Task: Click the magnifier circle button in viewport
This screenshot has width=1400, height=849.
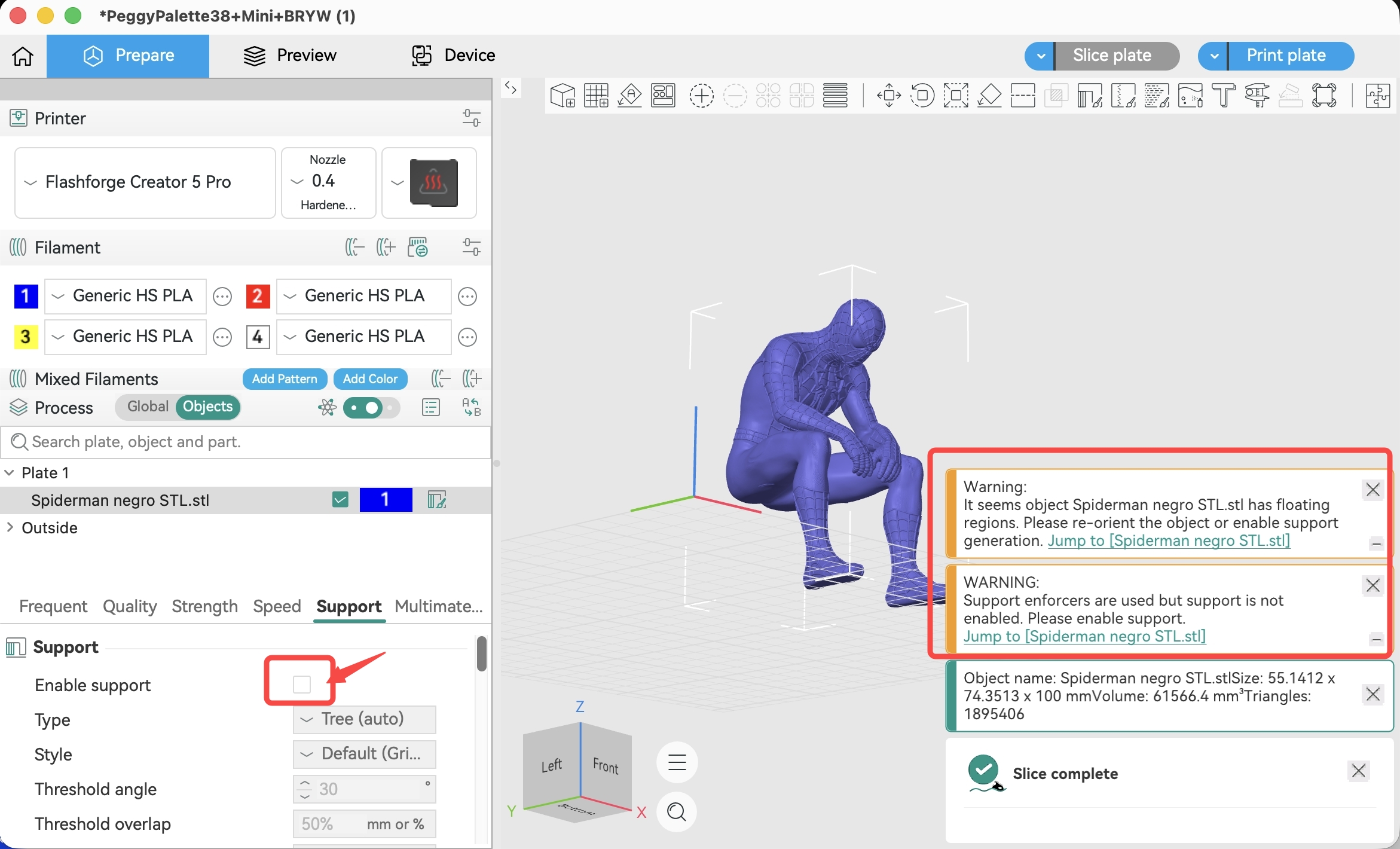Action: click(x=677, y=811)
